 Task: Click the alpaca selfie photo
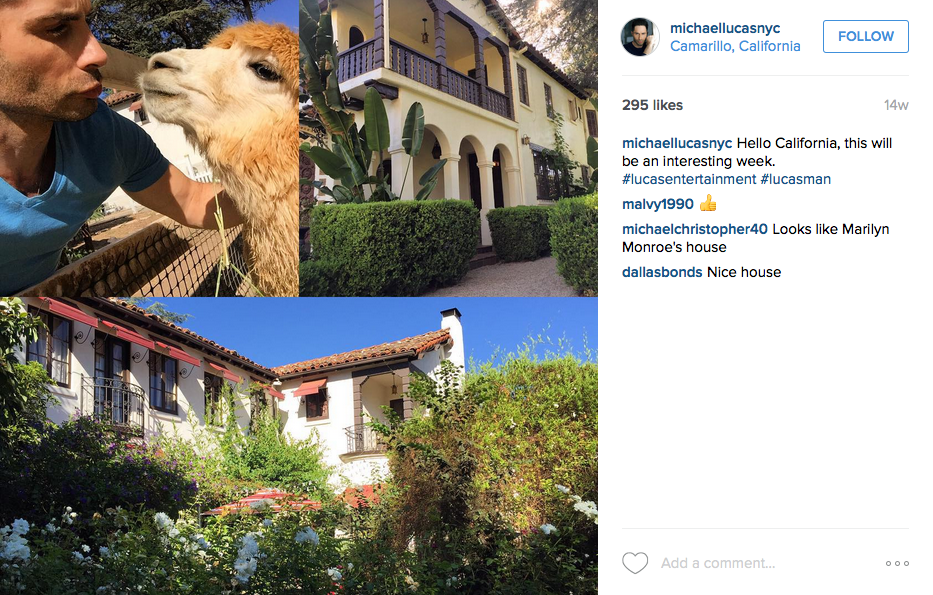tap(149, 148)
